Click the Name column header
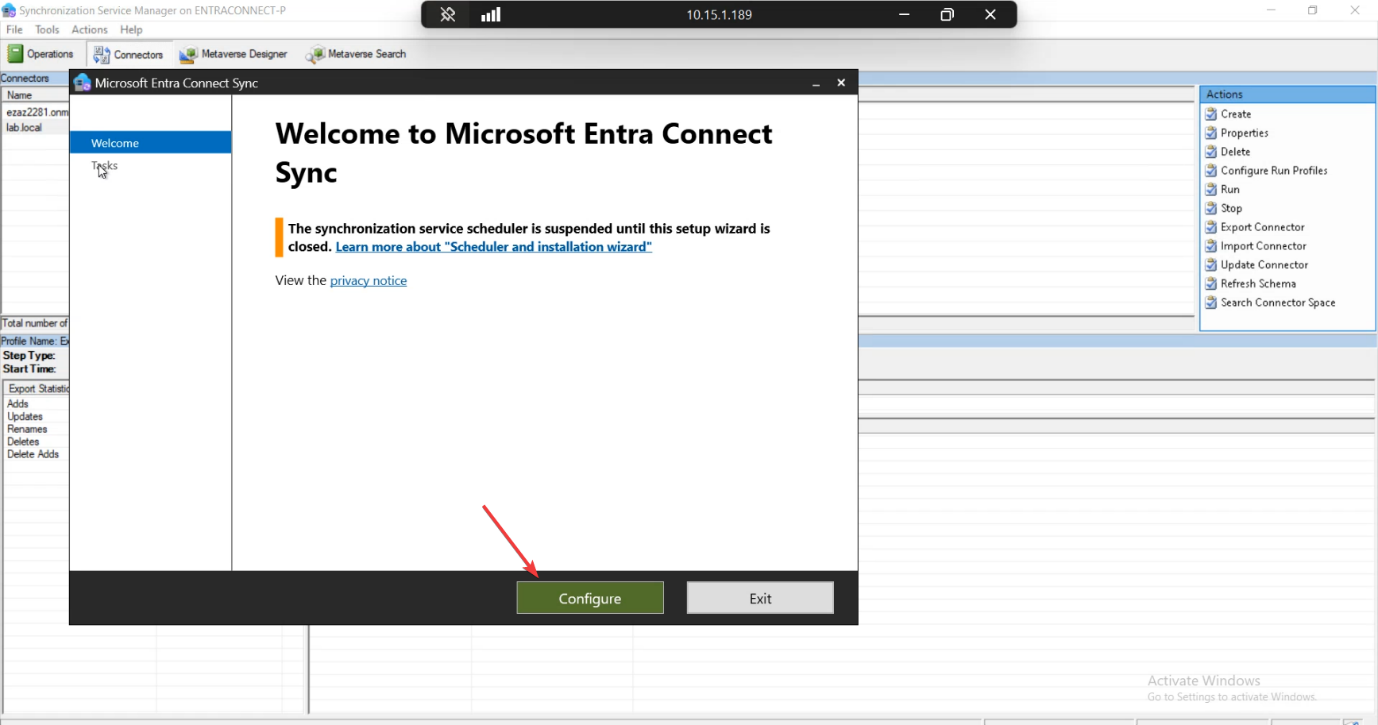This screenshot has width=1378, height=725. pyautogui.click(x=35, y=95)
